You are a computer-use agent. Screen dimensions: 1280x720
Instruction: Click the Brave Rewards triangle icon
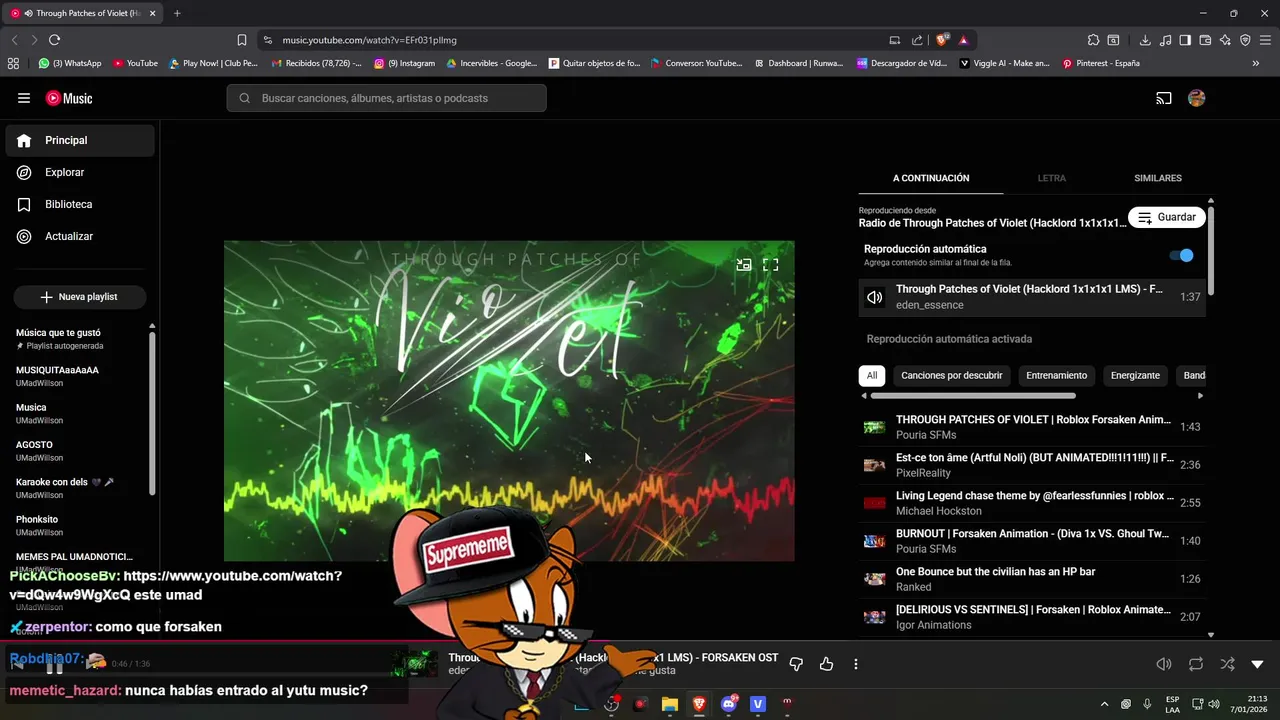(x=963, y=40)
